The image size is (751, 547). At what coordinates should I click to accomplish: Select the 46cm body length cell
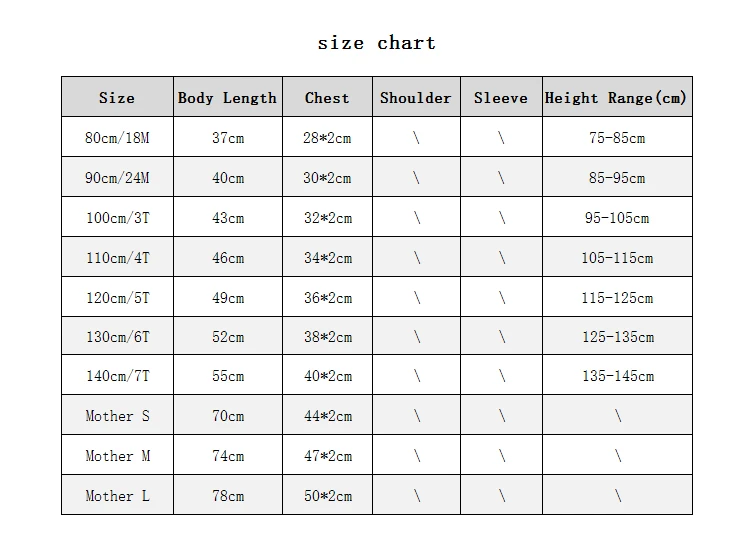(228, 257)
